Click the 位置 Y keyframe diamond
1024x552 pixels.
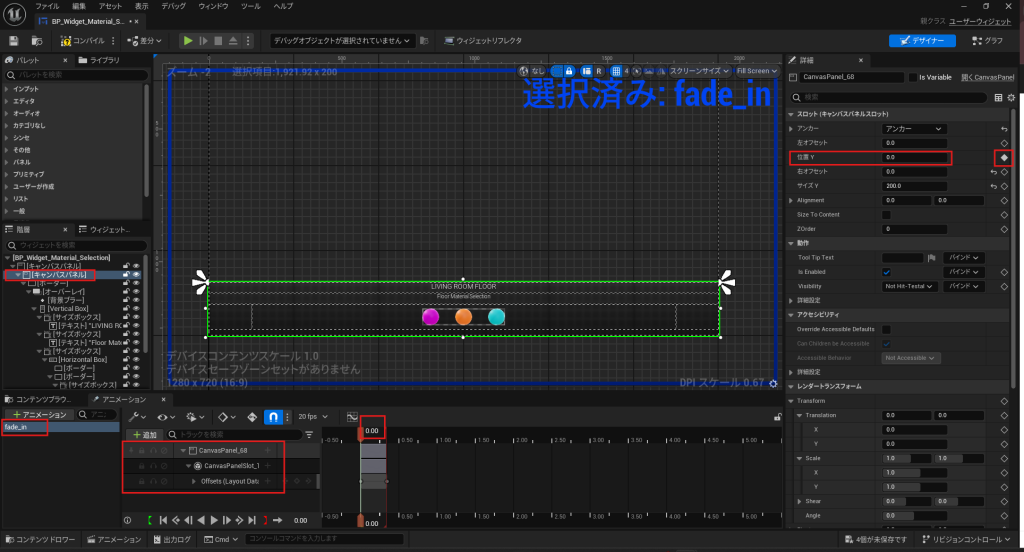tap(1004, 158)
